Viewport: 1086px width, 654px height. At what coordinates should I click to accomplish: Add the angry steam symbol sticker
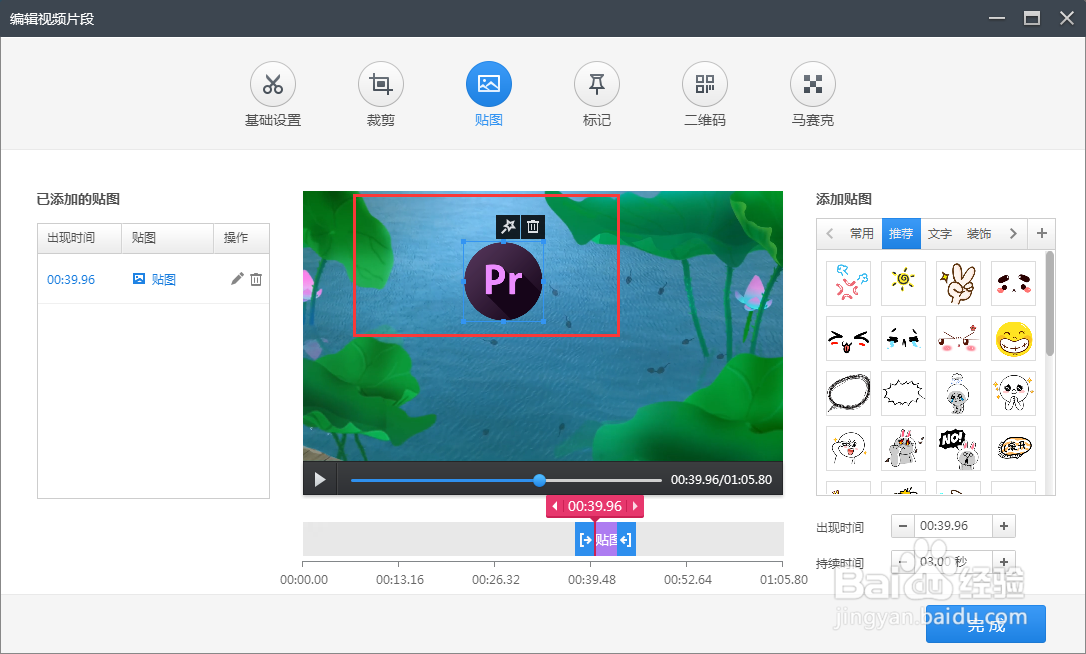click(848, 283)
